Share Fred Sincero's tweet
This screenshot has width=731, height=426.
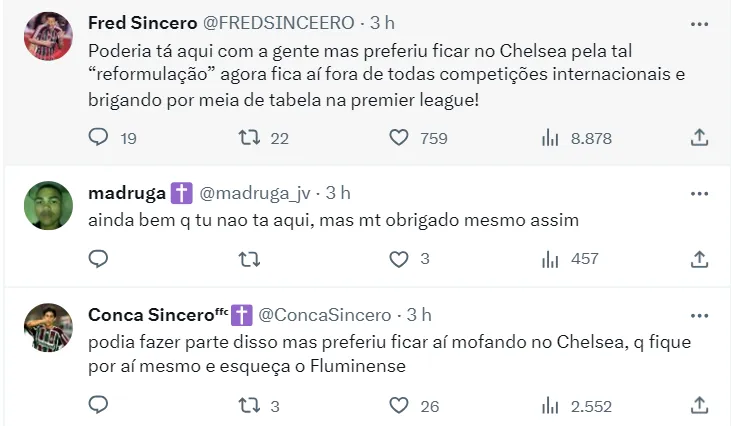(x=700, y=138)
